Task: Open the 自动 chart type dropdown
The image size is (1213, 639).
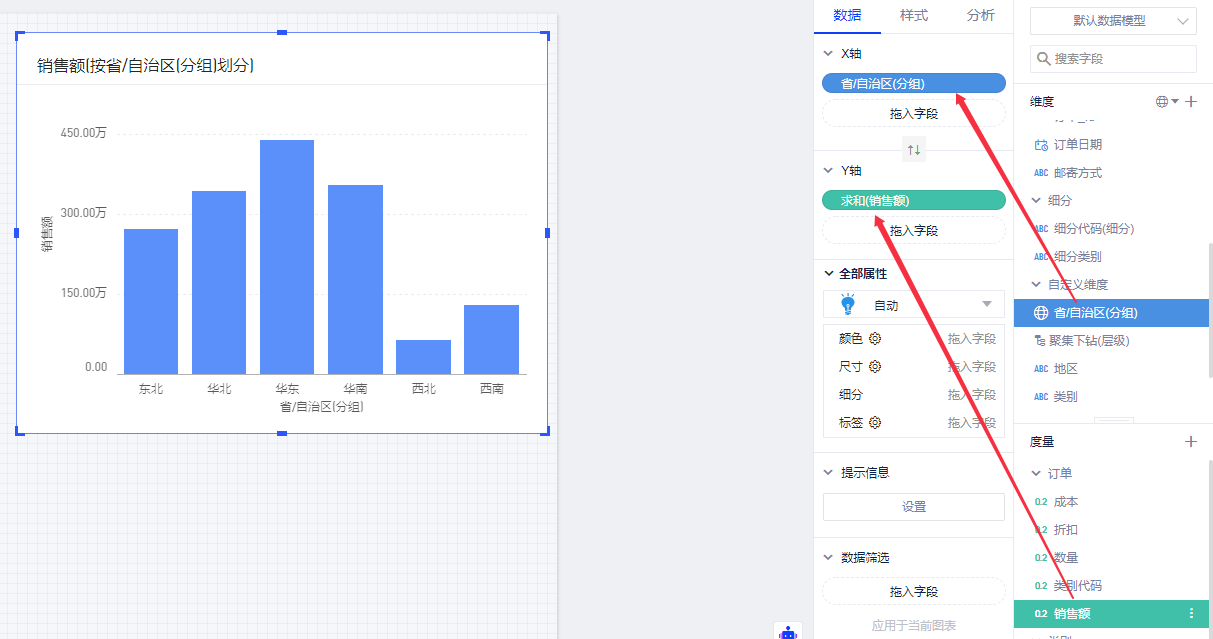Action: tap(913, 304)
